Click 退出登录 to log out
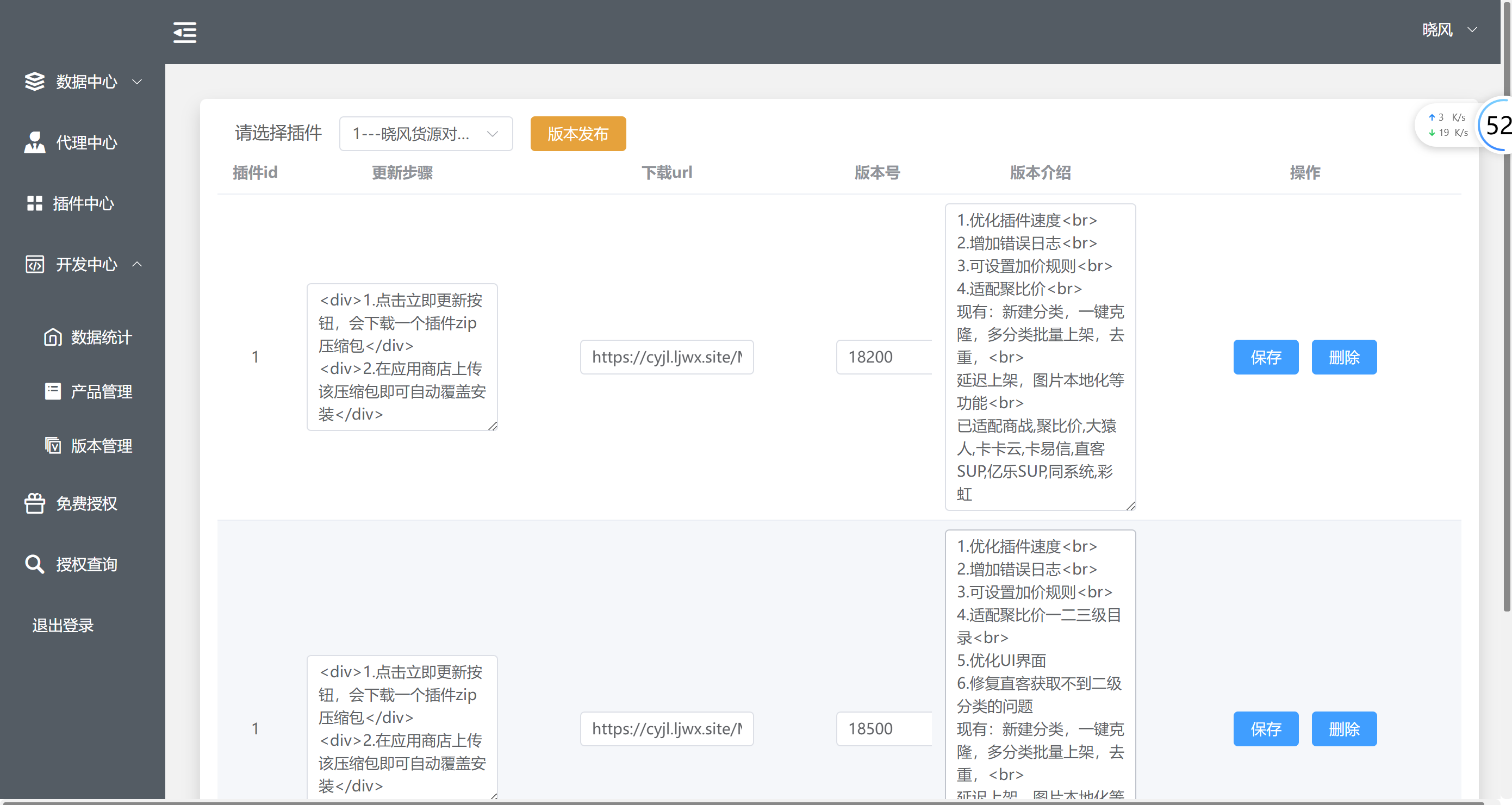This screenshot has height=805, width=1512. click(63, 625)
